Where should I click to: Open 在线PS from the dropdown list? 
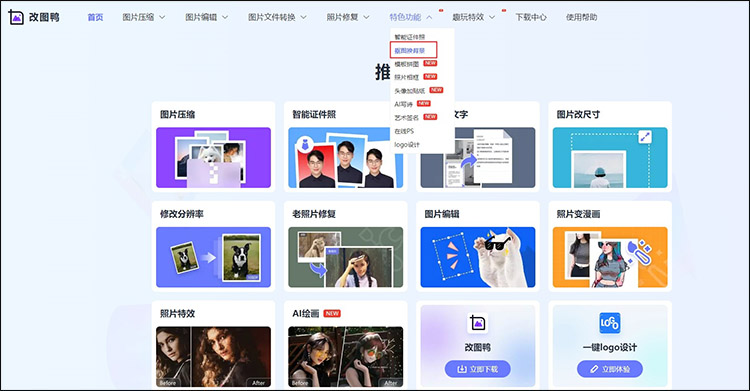(404, 131)
